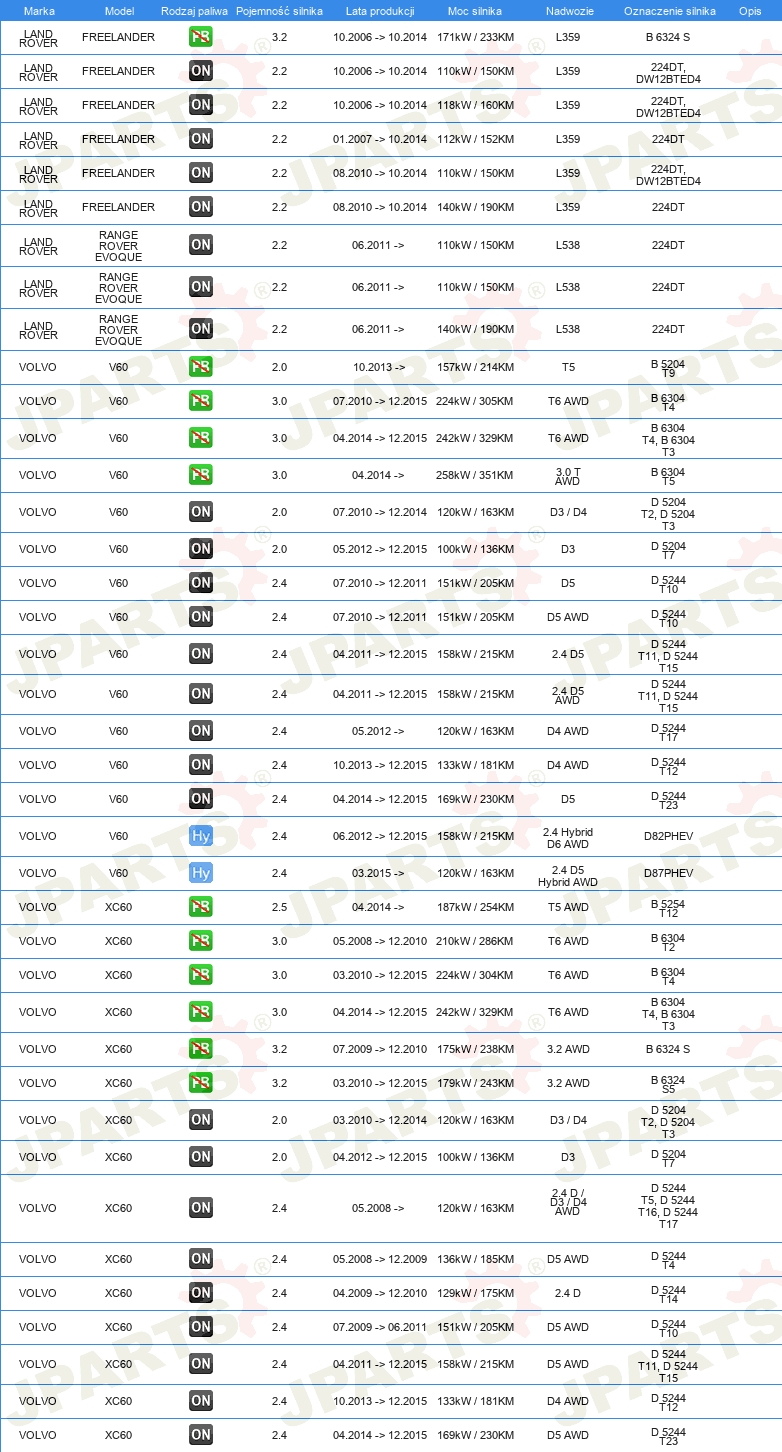Click the Marka column header

[x=38, y=10]
